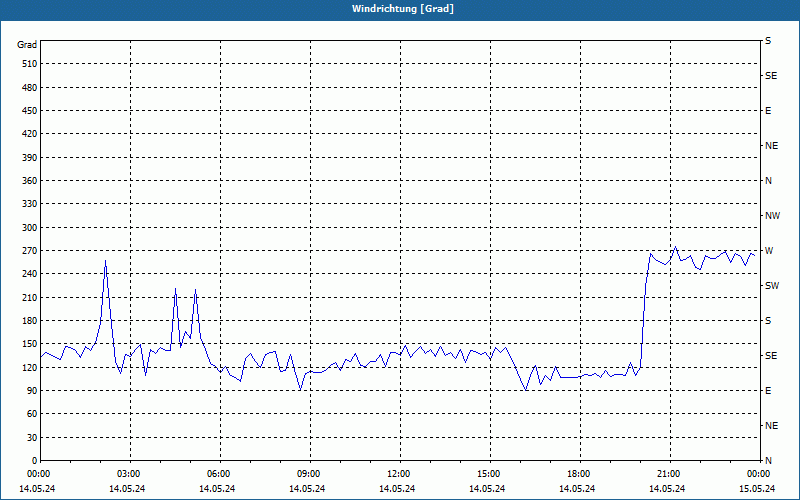Select the 510 value on the degree axis
The height and width of the screenshot is (500, 800).
click(30, 64)
